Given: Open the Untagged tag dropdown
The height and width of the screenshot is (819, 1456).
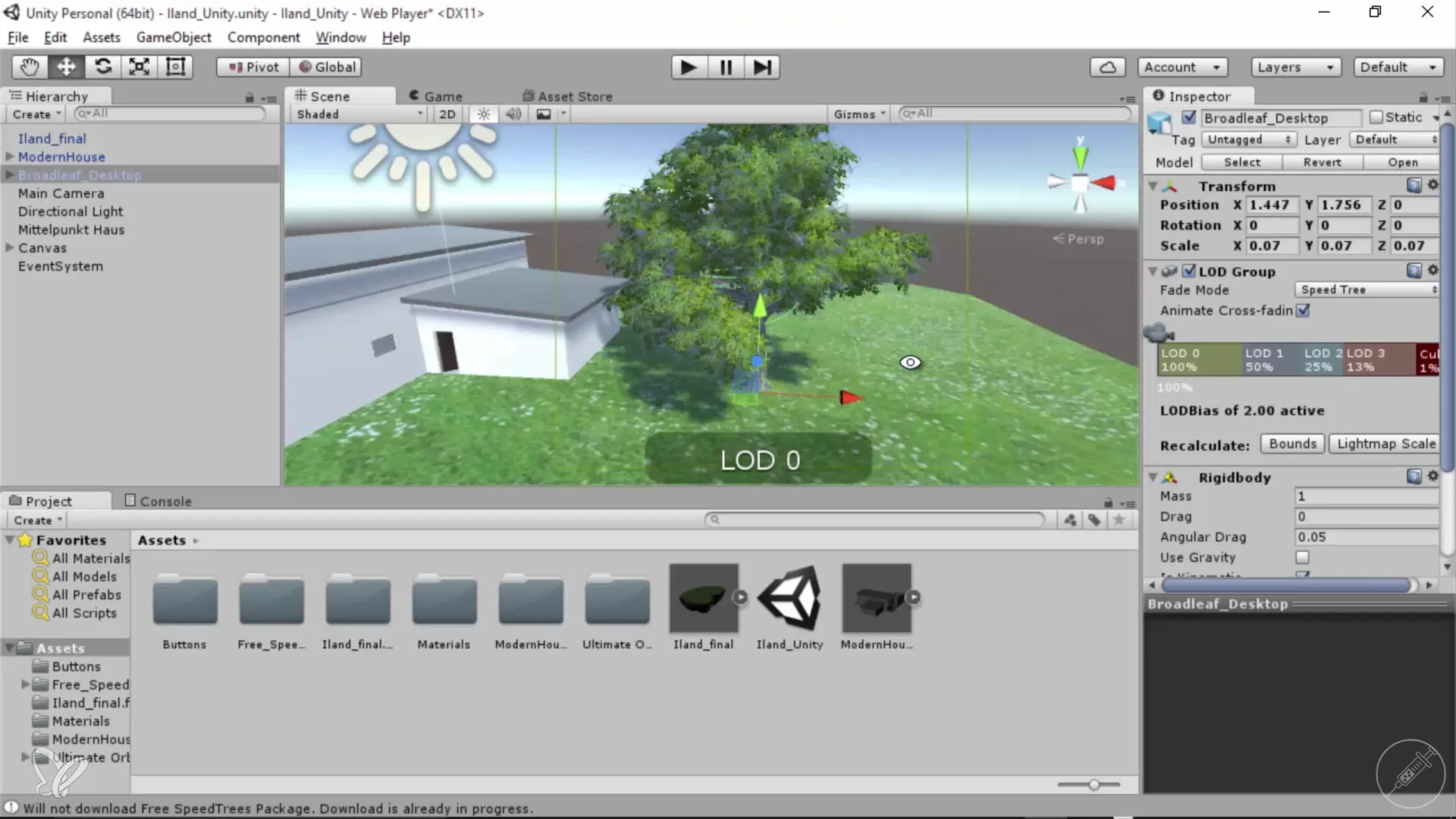Looking at the screenshot, I should (x=1248, y=140).
